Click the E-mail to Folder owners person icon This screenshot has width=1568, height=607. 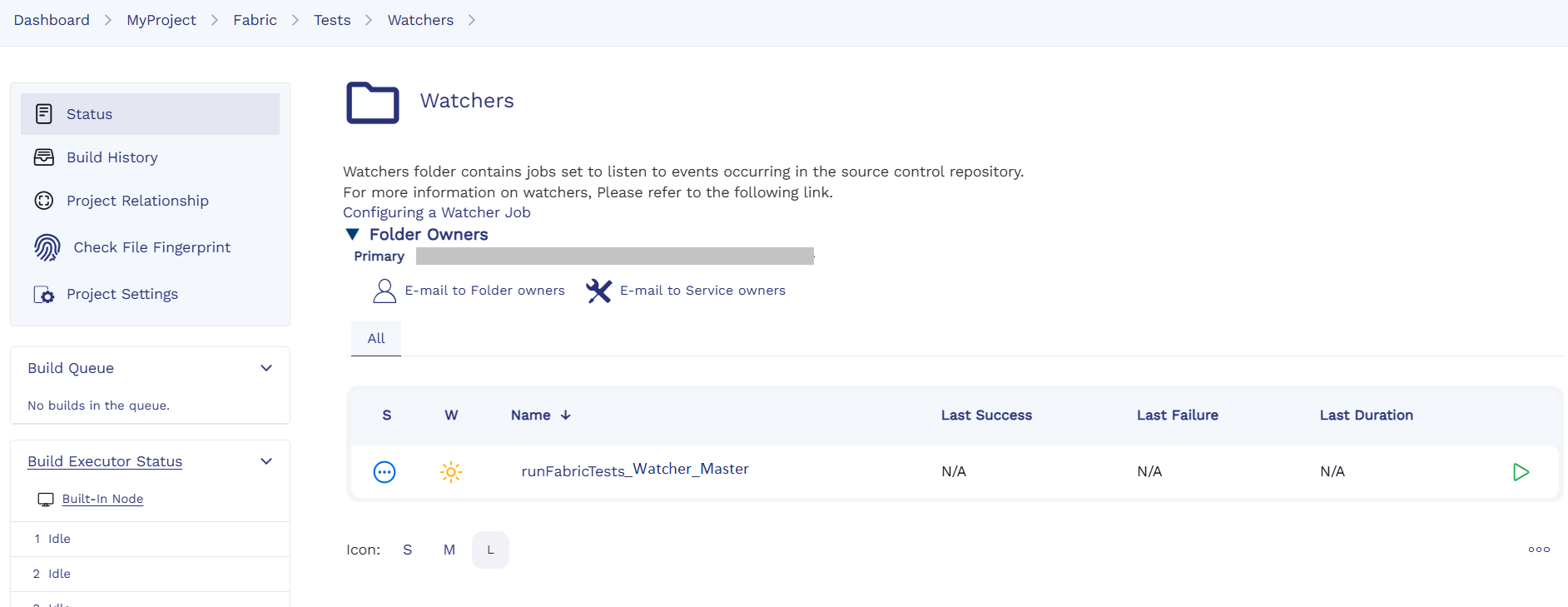click(x=385, y=291)
